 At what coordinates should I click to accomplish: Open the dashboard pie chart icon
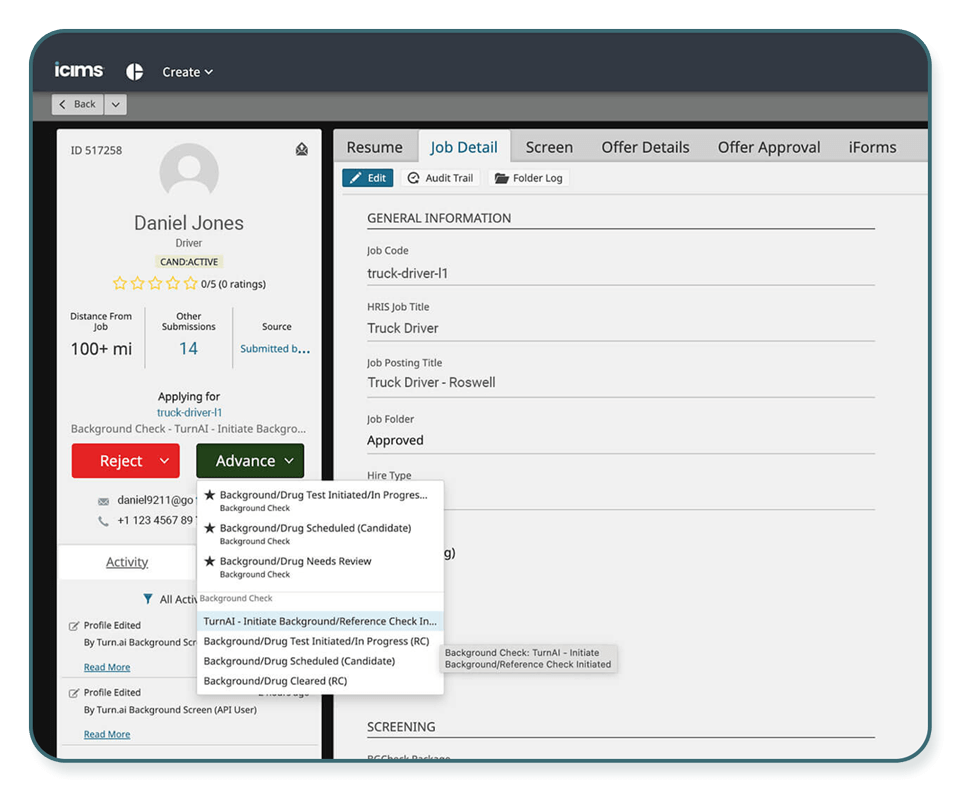pyautogui.click(x=134, y=72)
